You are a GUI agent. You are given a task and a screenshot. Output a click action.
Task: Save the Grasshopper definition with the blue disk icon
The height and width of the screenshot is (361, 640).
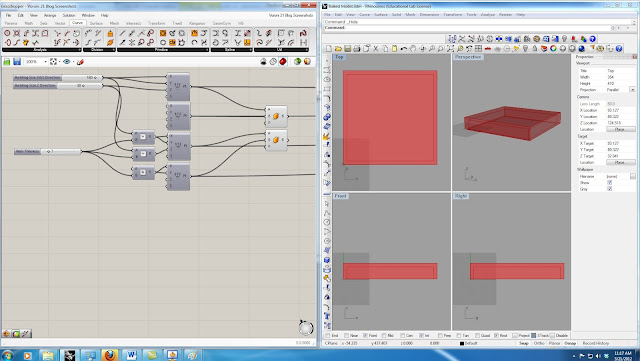(17, 62)
